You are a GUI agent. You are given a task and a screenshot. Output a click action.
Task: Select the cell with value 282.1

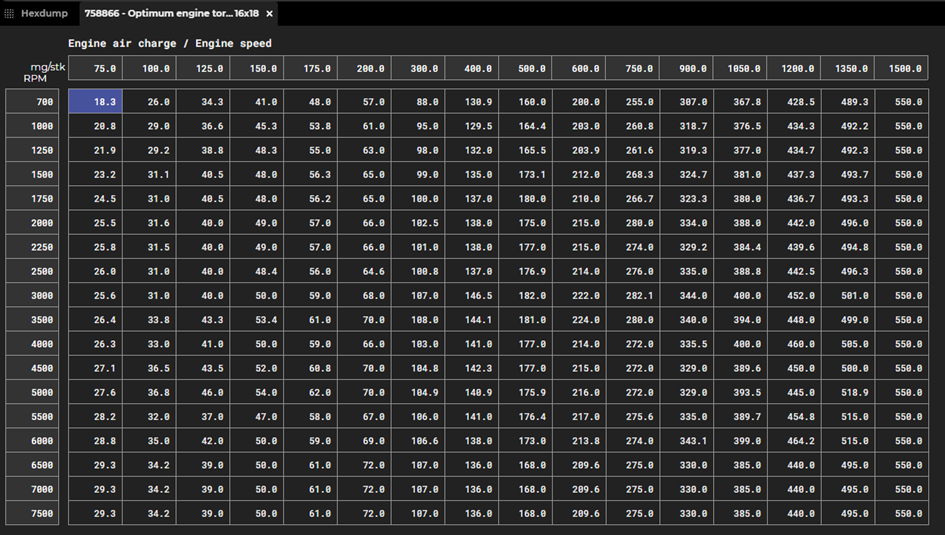pyautogui.click(x=632, y=296)
